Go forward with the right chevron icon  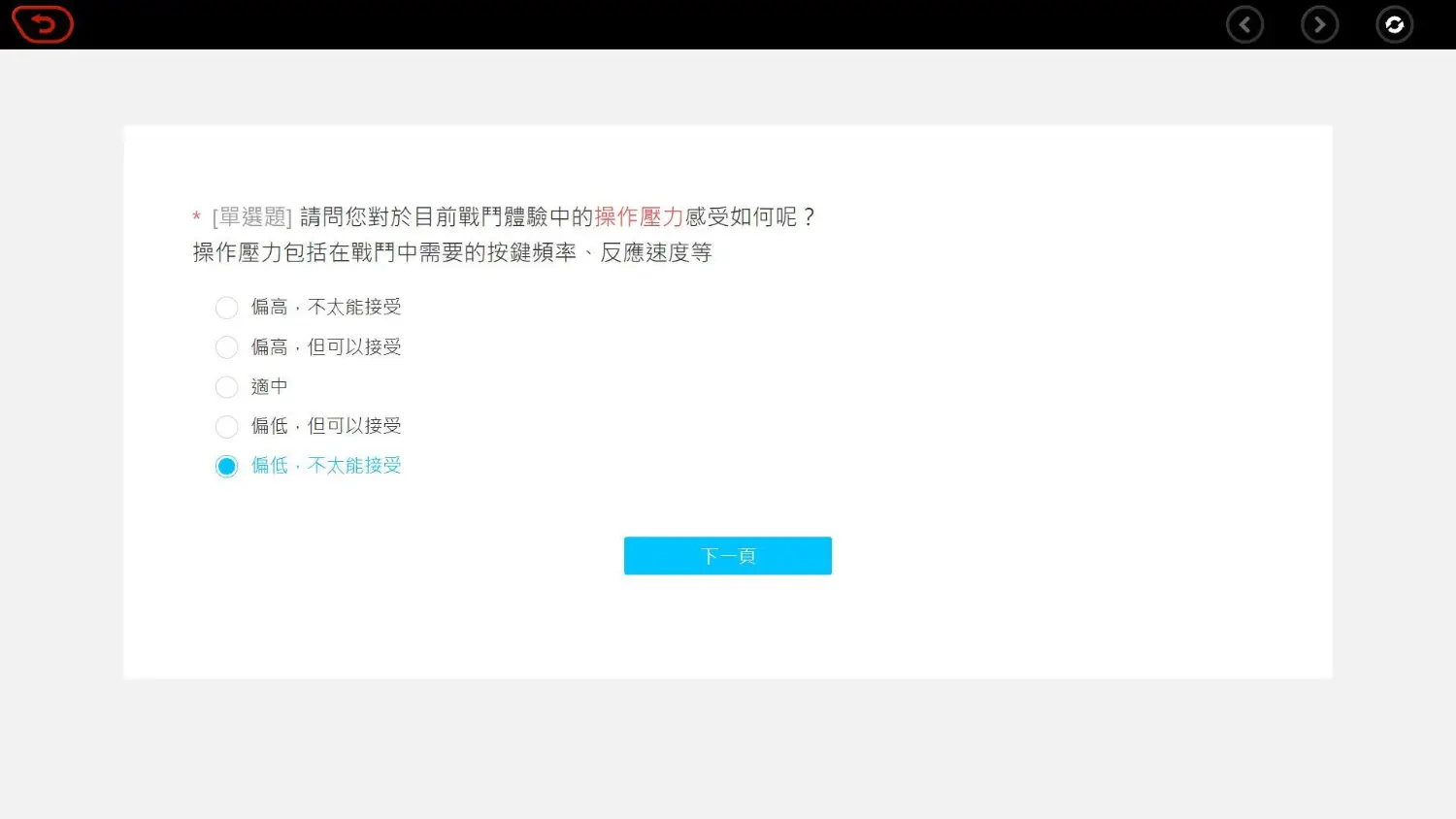click(x=1319, y=25)
